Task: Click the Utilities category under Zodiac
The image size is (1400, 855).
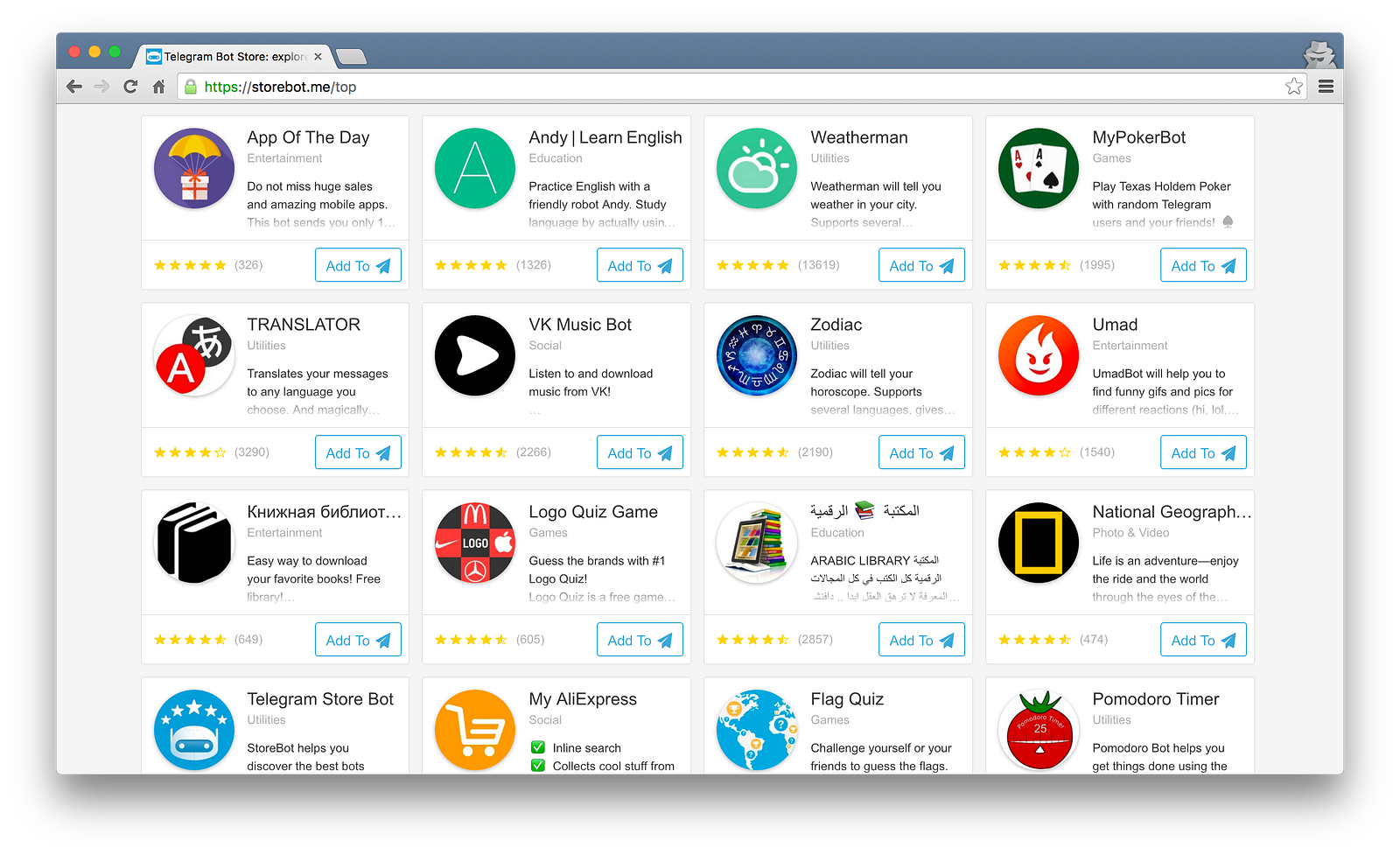Action: pyautogui.click(x=829, y=346)
